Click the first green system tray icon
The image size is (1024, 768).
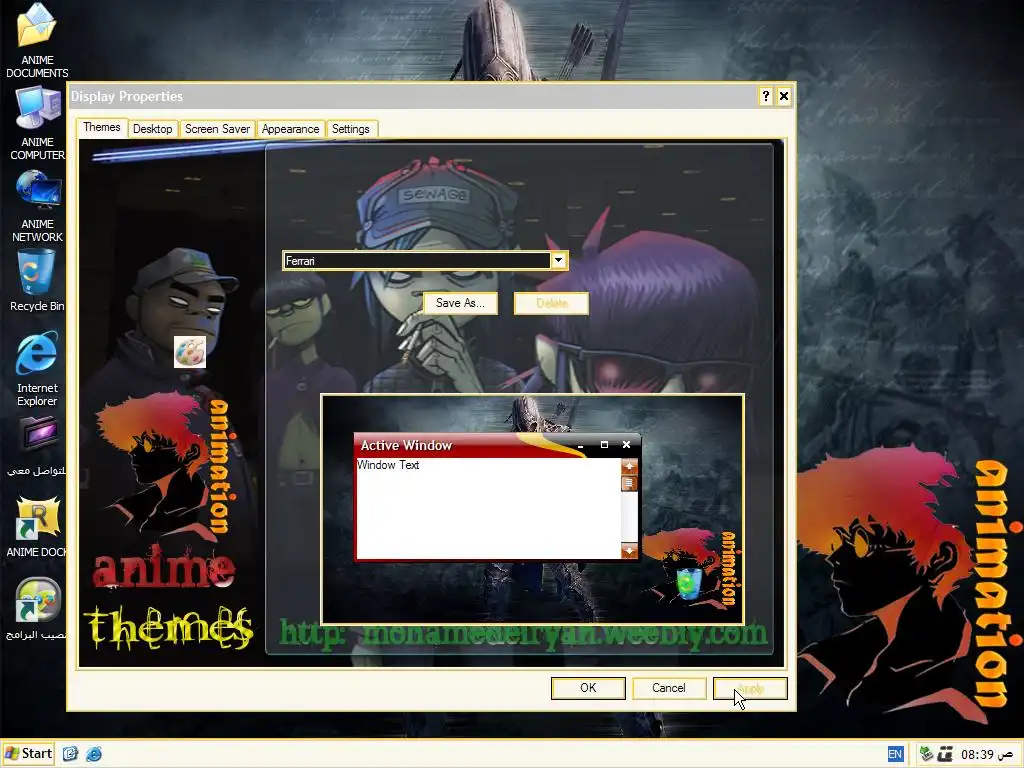[x=926, y=754]
